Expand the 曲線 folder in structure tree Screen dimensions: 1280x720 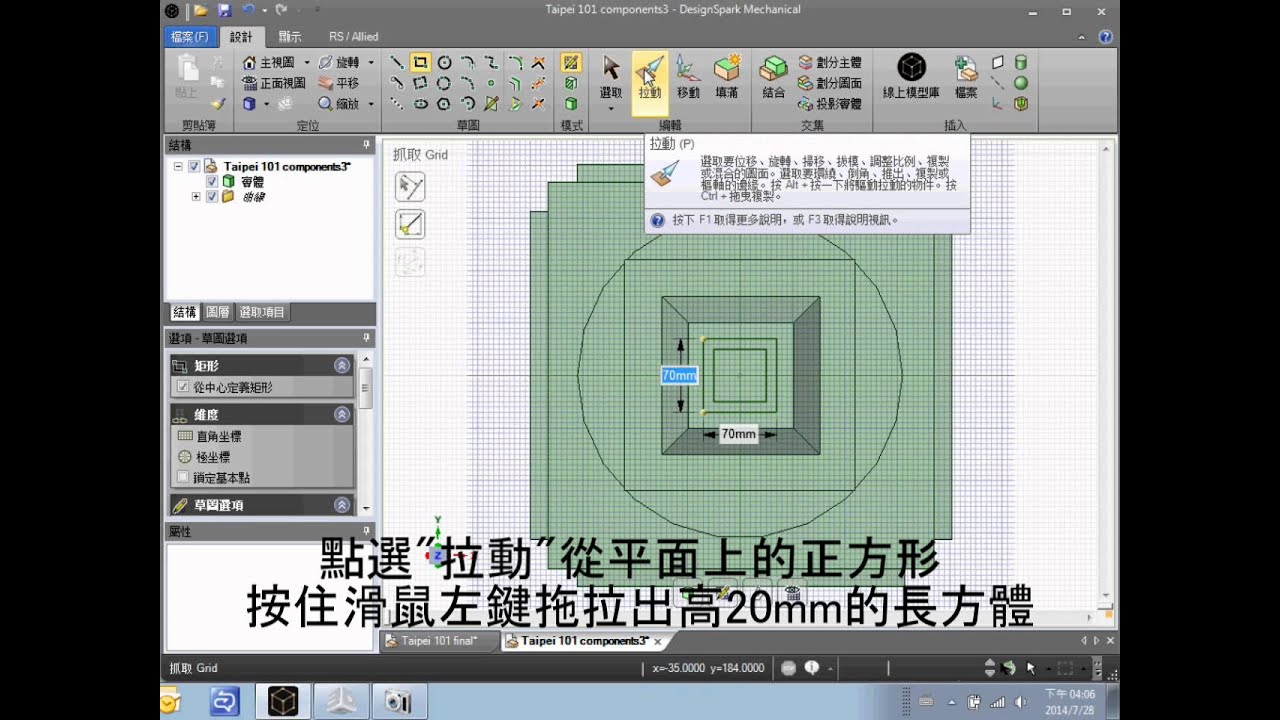196,197
